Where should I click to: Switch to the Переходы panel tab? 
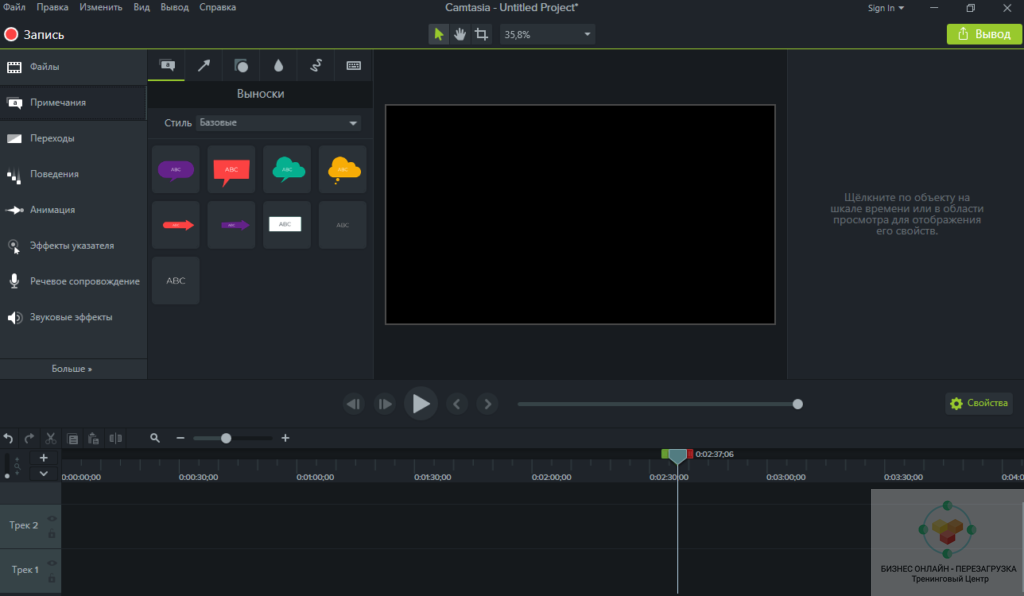[x=52, y=138]
